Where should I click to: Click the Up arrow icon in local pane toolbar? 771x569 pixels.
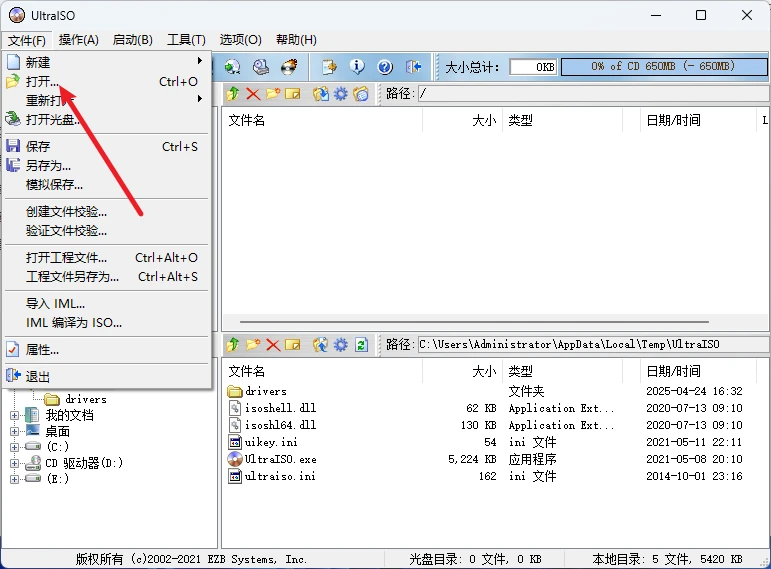click(233, 345)
